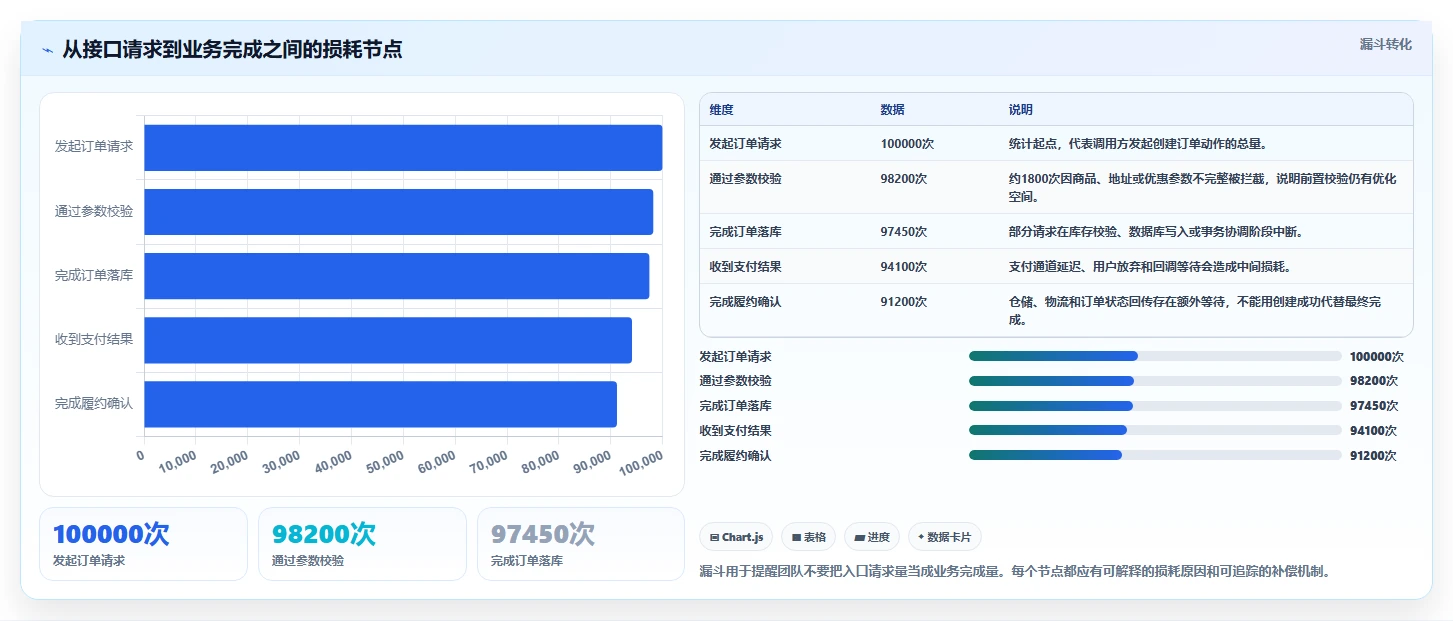Click table value 98200次

point(904,179)
